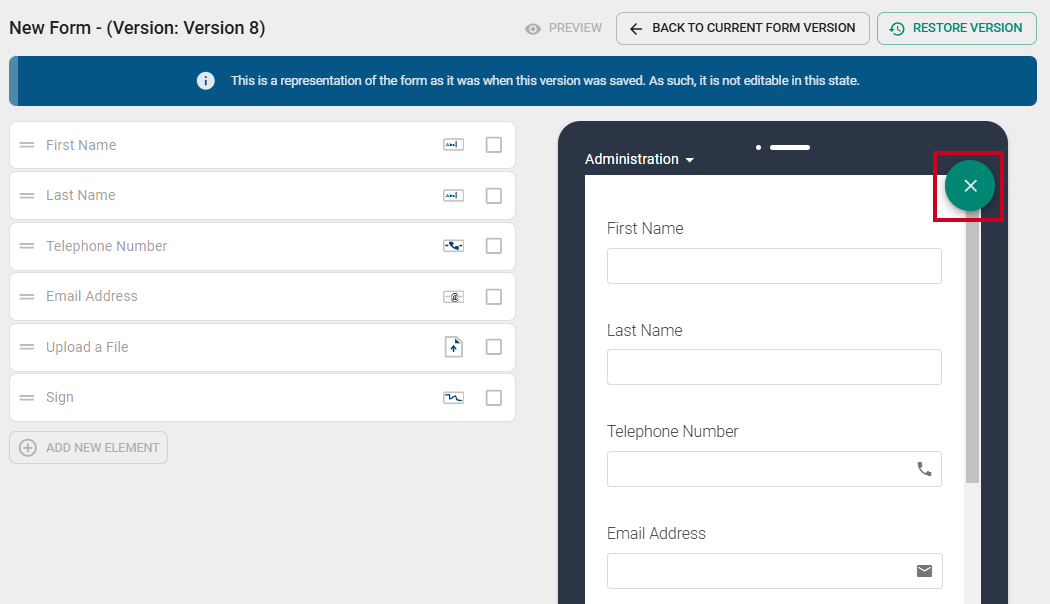1050x604 pixels.
Task: Click the version notice banner text
Action: coord(545,81)
